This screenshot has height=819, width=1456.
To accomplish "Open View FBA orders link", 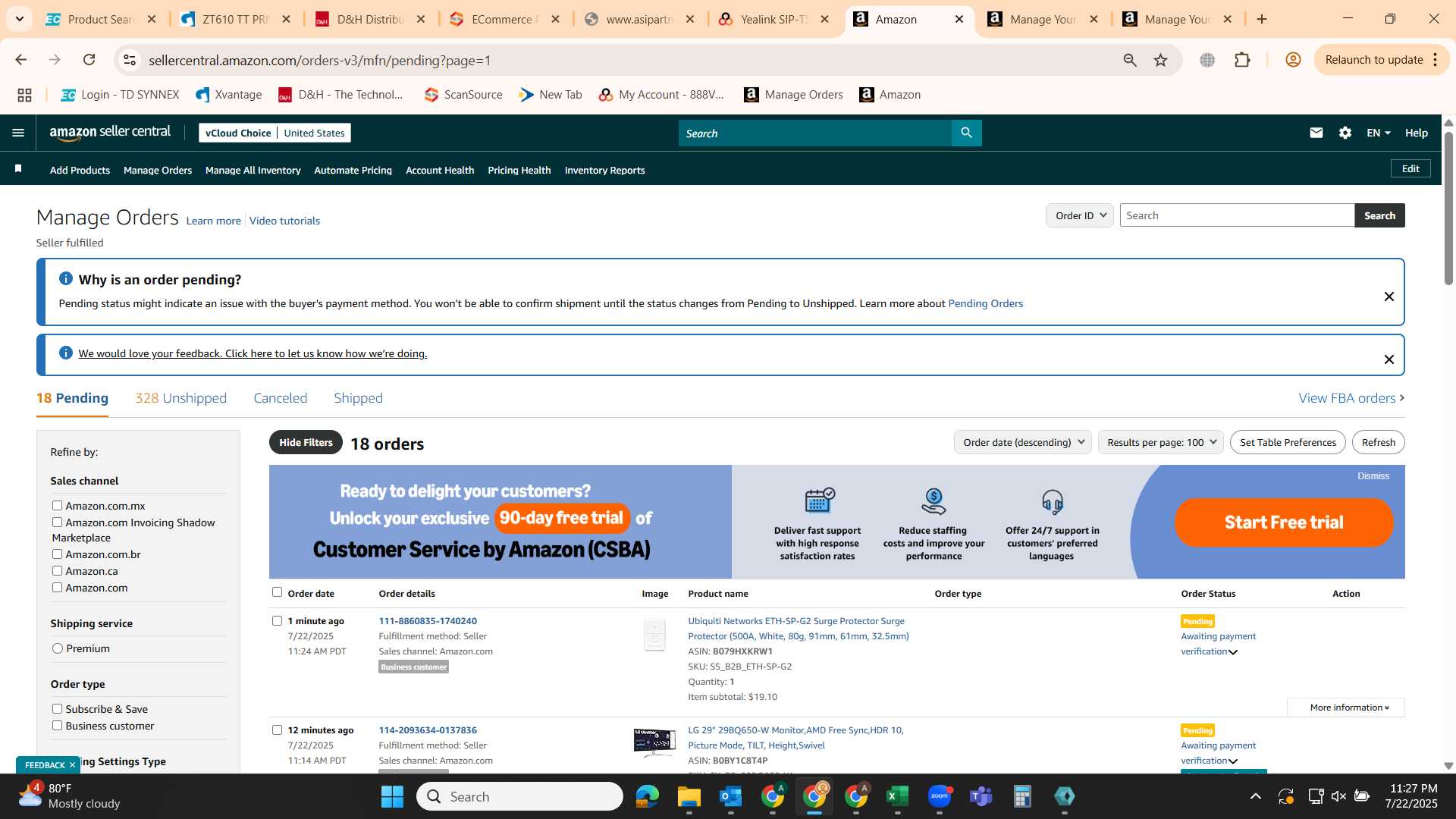I will 1351,398.
